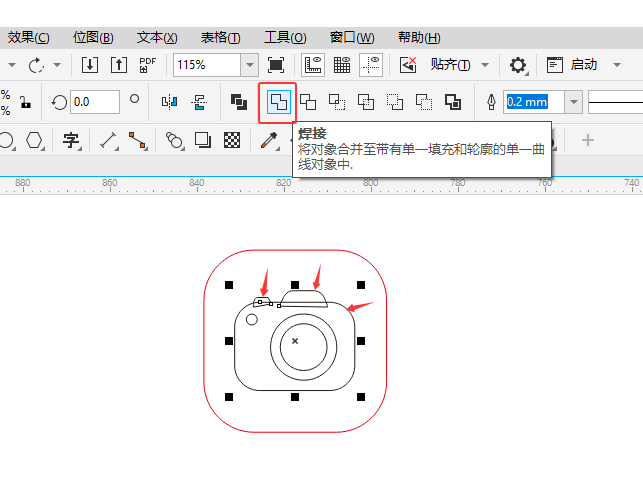643x479 pixels.
Task: Click the Combine objects icon
Action: [239, 102]
